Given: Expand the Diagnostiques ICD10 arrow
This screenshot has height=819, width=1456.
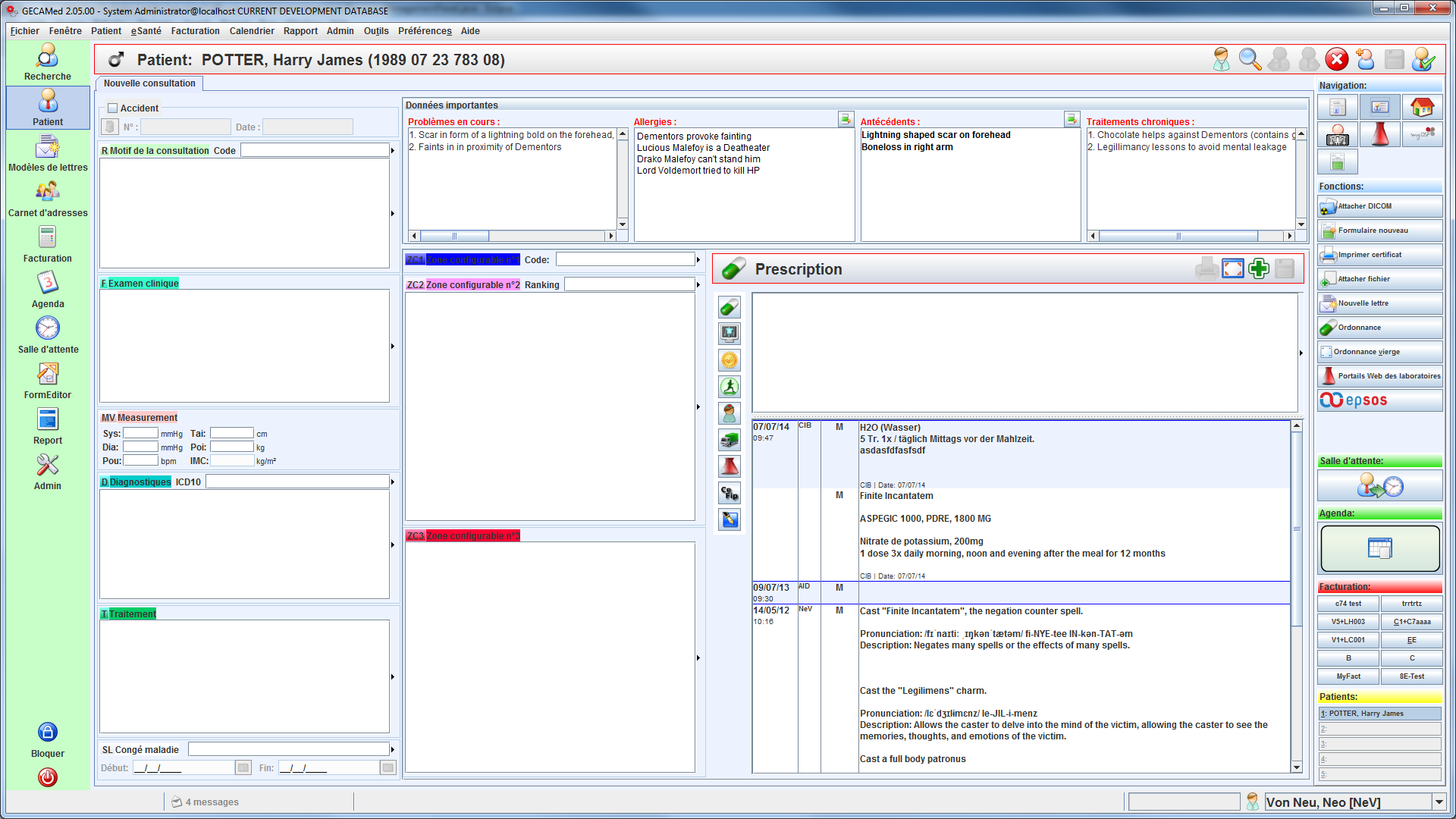Looking at the screenshot, I should click(x=392, y=482).
